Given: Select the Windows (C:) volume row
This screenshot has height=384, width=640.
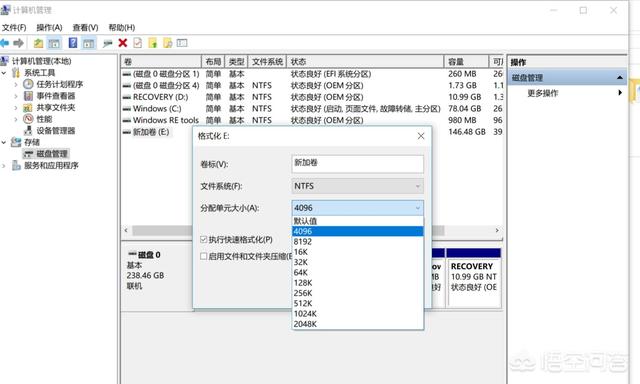Looking at the screenshot, I should 313,109.
